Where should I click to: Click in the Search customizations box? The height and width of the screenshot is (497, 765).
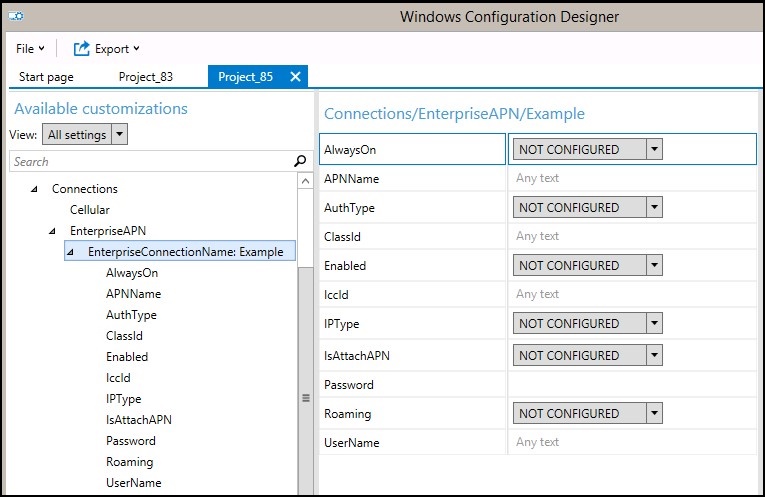tap(150, 161)
